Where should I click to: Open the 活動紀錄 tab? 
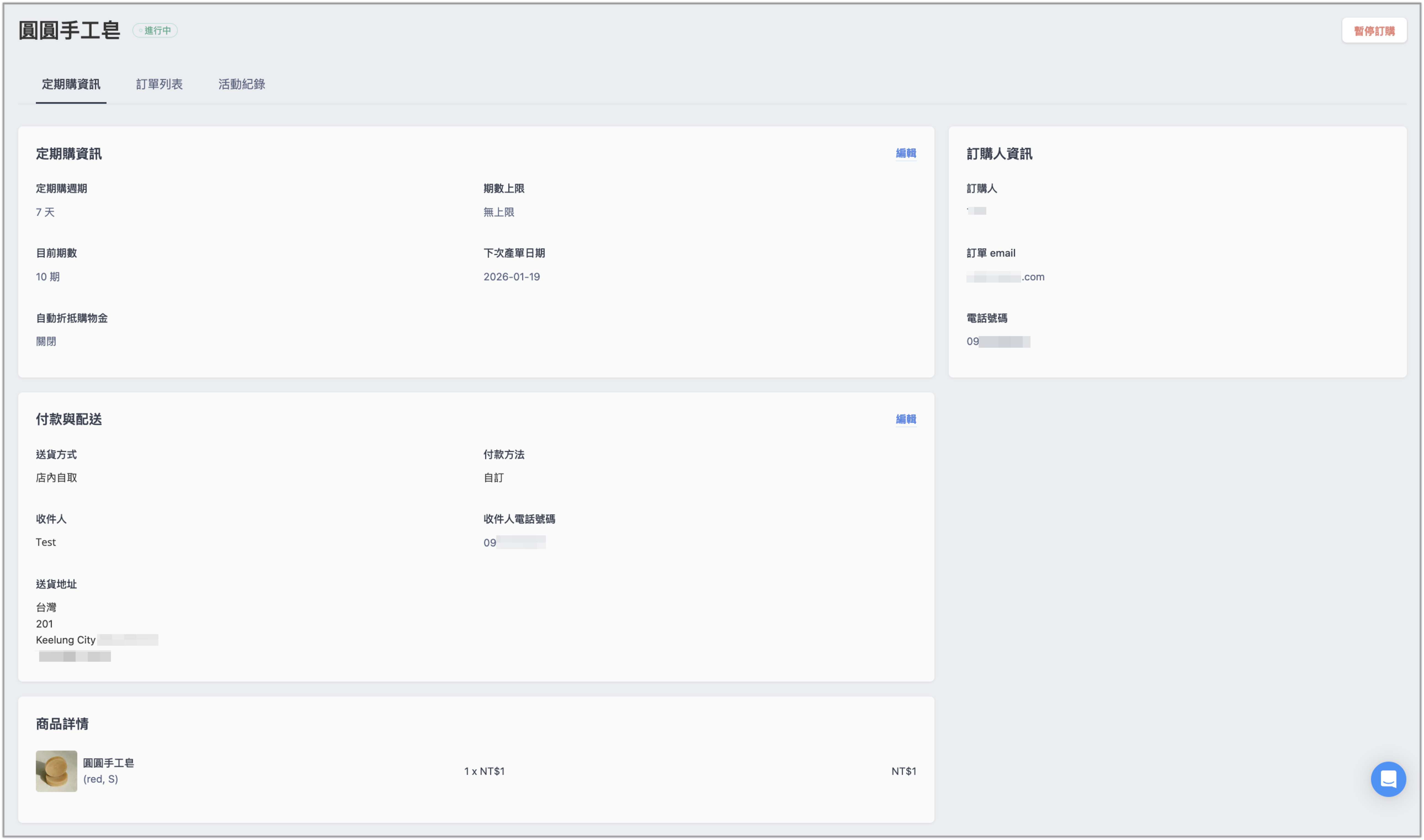[242, 84]
